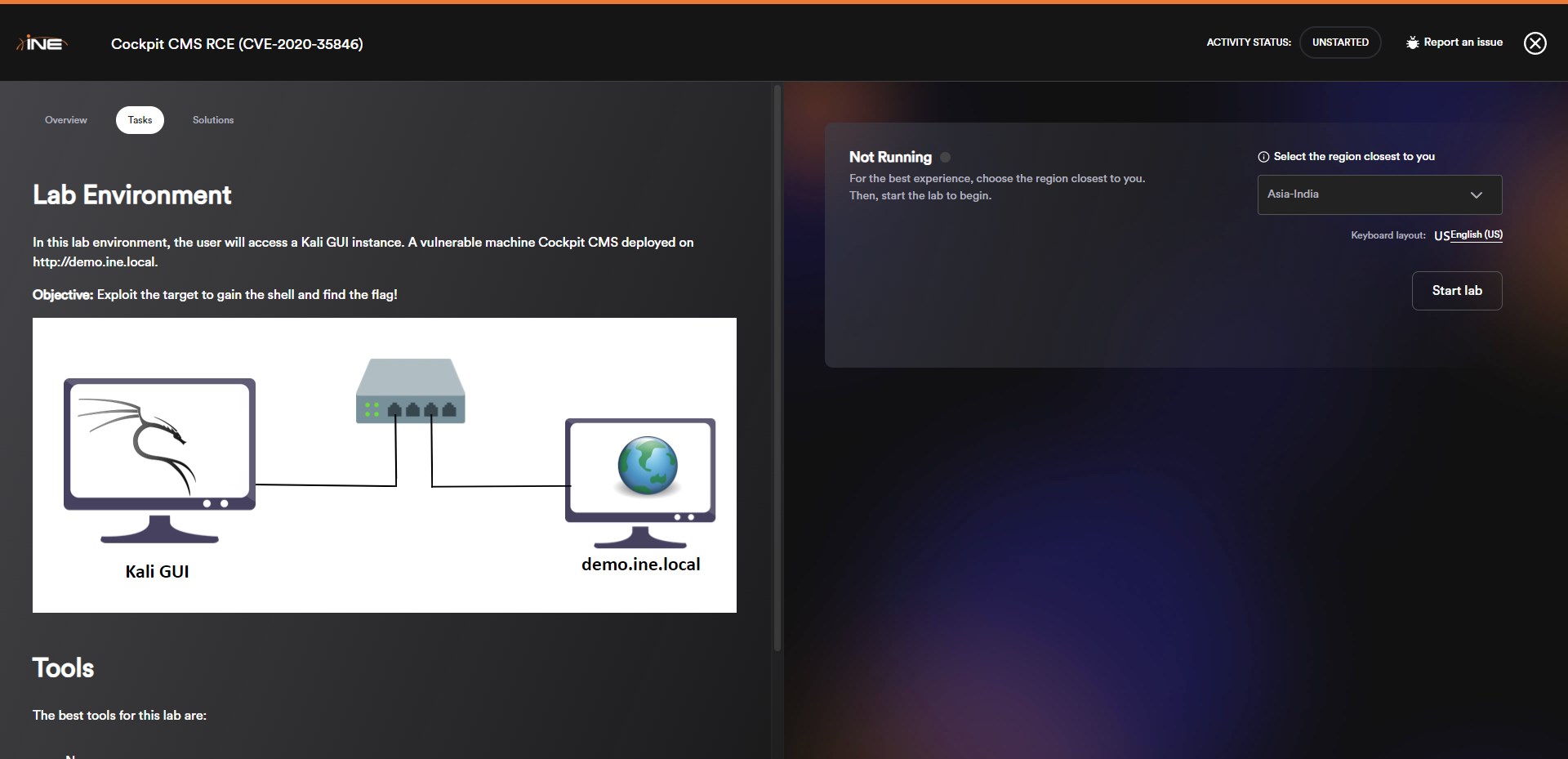
Task: Click the Keyboard layout label
Action: click(x=1388, y=235)
